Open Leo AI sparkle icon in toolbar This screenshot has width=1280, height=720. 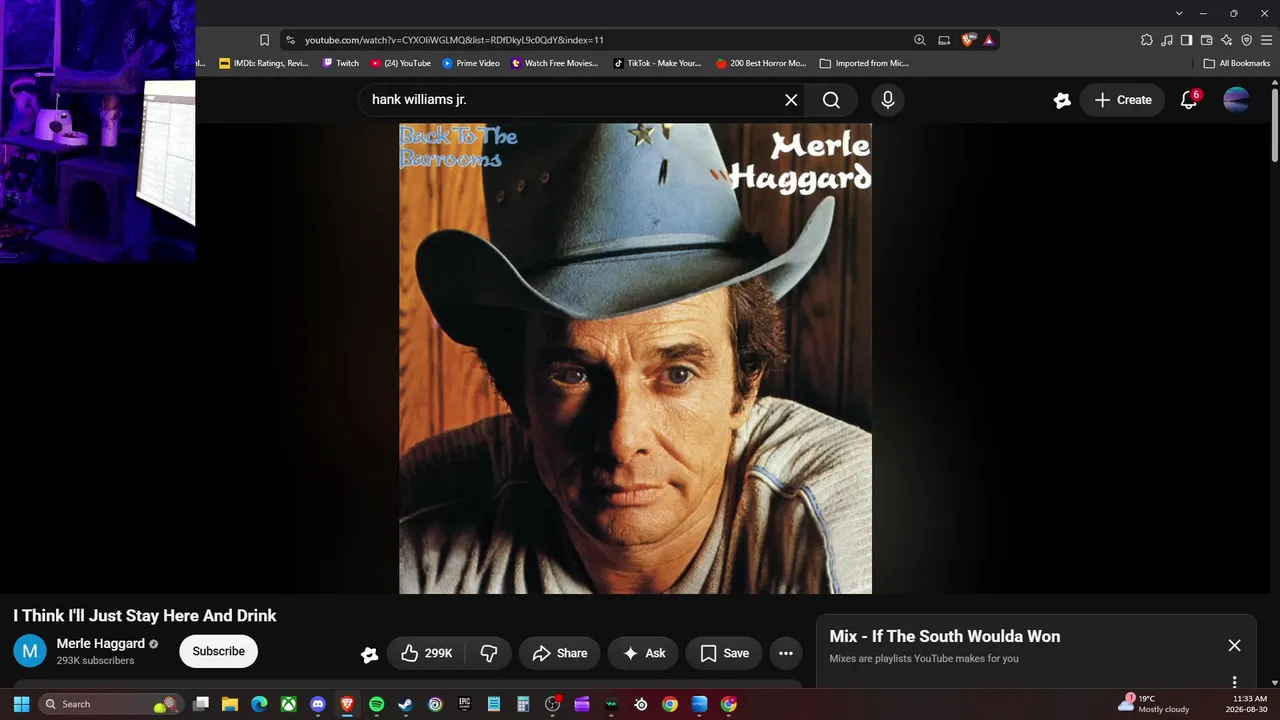1226,40
